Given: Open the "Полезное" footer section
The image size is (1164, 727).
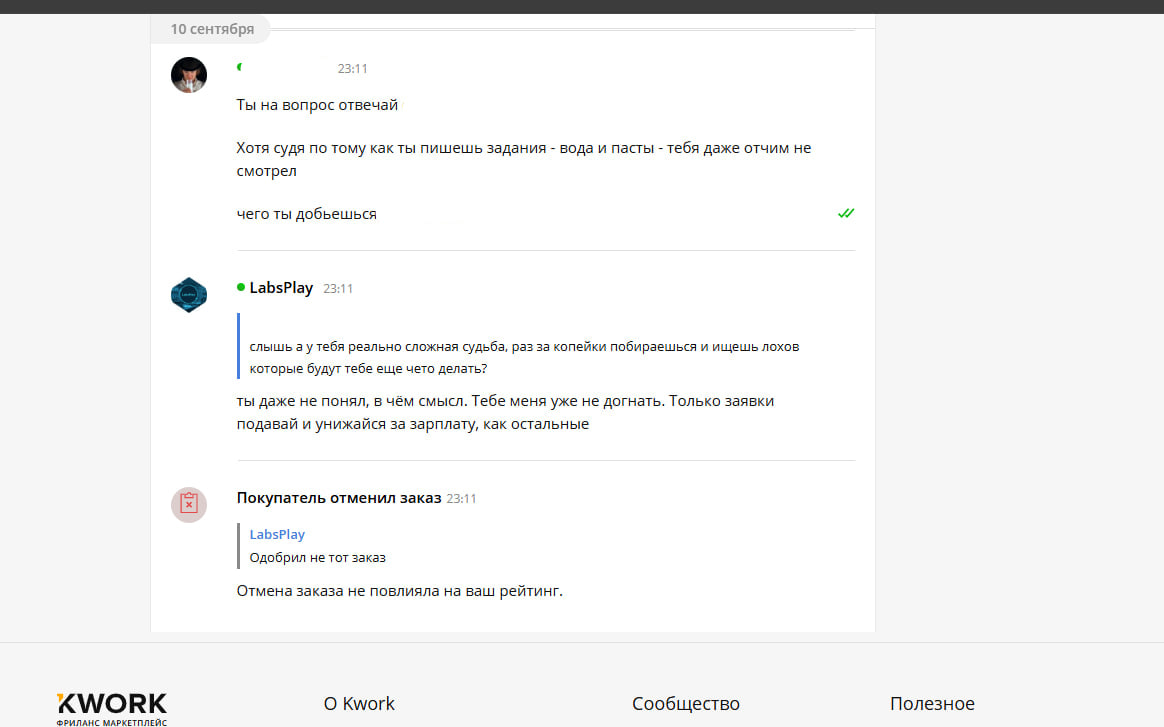Looking at the screenshot, I should click(x=932, y=704).
